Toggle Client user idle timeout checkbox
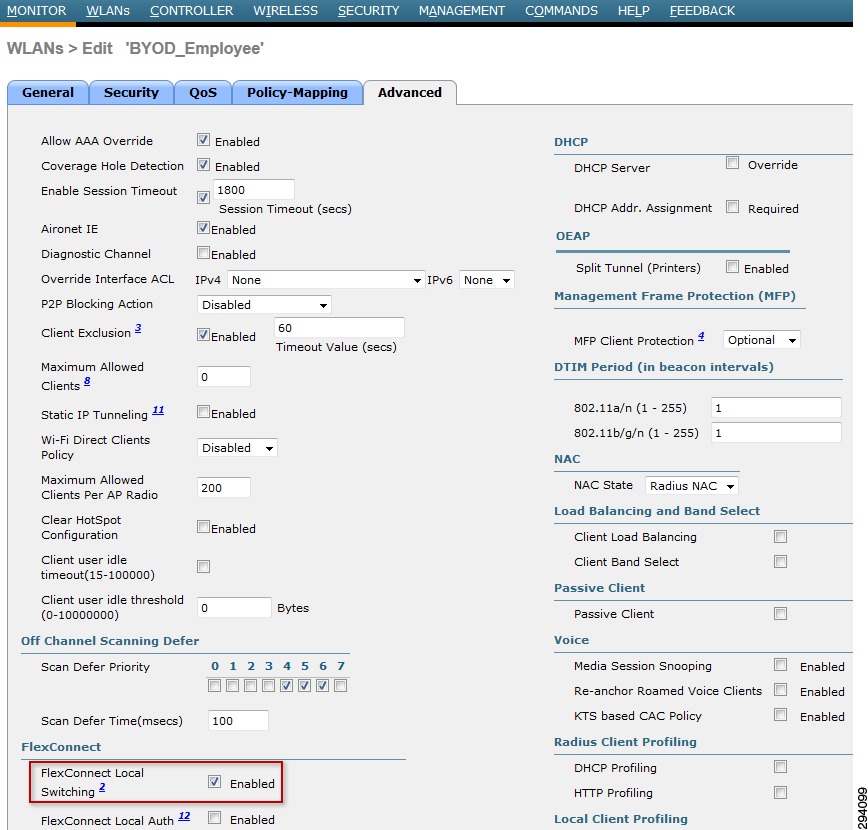 [x=203, y=566]
